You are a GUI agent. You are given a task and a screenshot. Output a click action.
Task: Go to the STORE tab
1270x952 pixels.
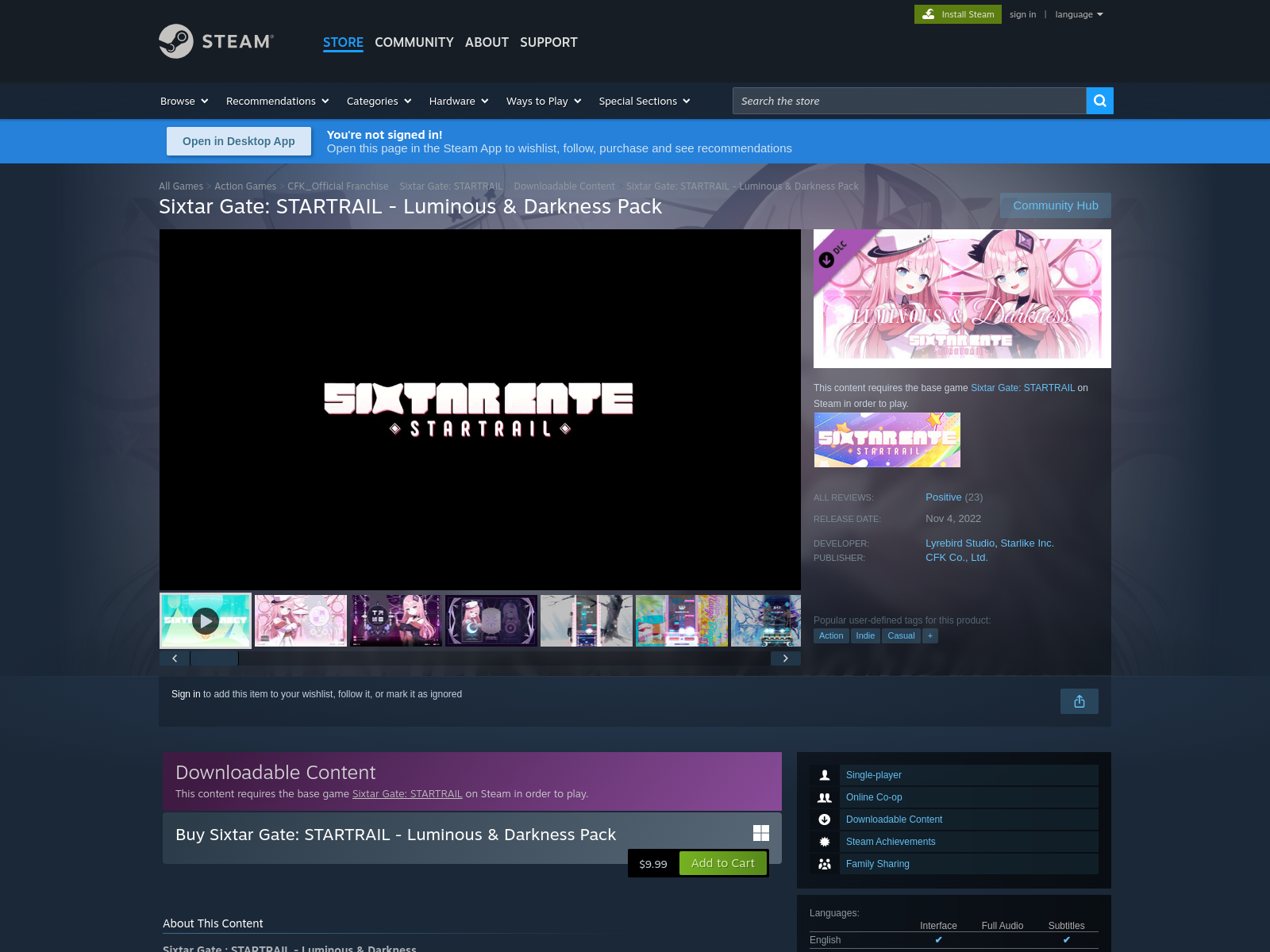343,42
